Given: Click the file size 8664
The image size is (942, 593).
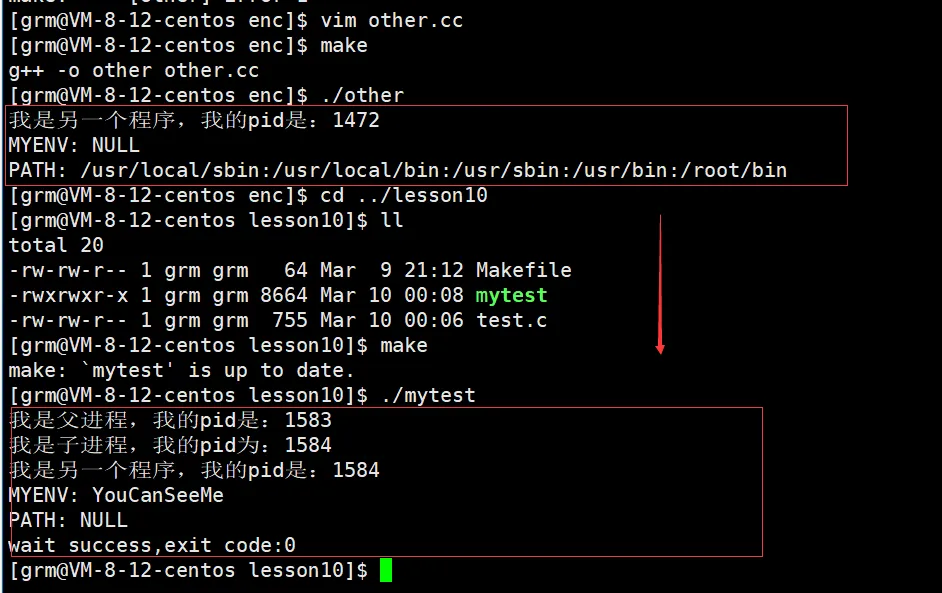Looking at the screenshot, I should click(284, 295).
